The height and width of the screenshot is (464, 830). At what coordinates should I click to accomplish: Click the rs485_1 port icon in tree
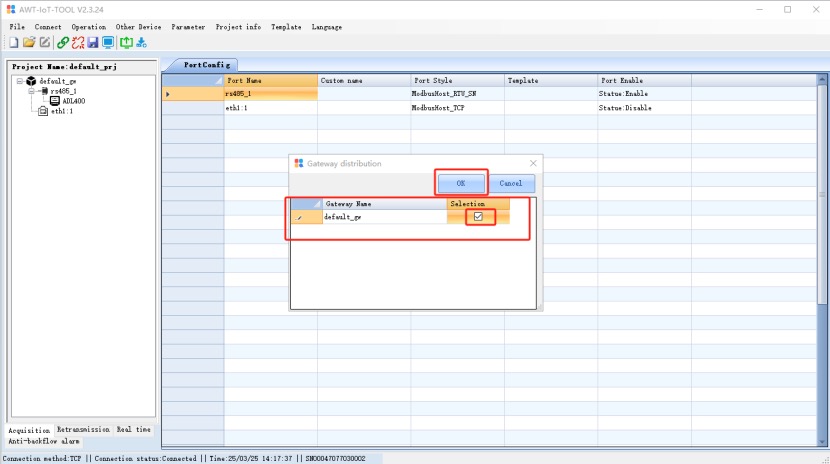(44, 91)
